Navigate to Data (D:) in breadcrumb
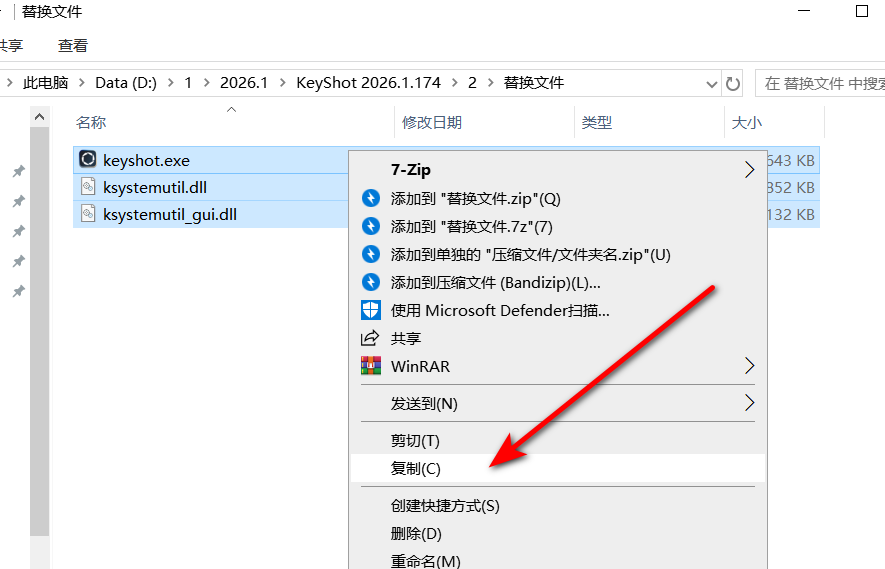Viewport: 885px width, 569px height. [x=126, y=83]
